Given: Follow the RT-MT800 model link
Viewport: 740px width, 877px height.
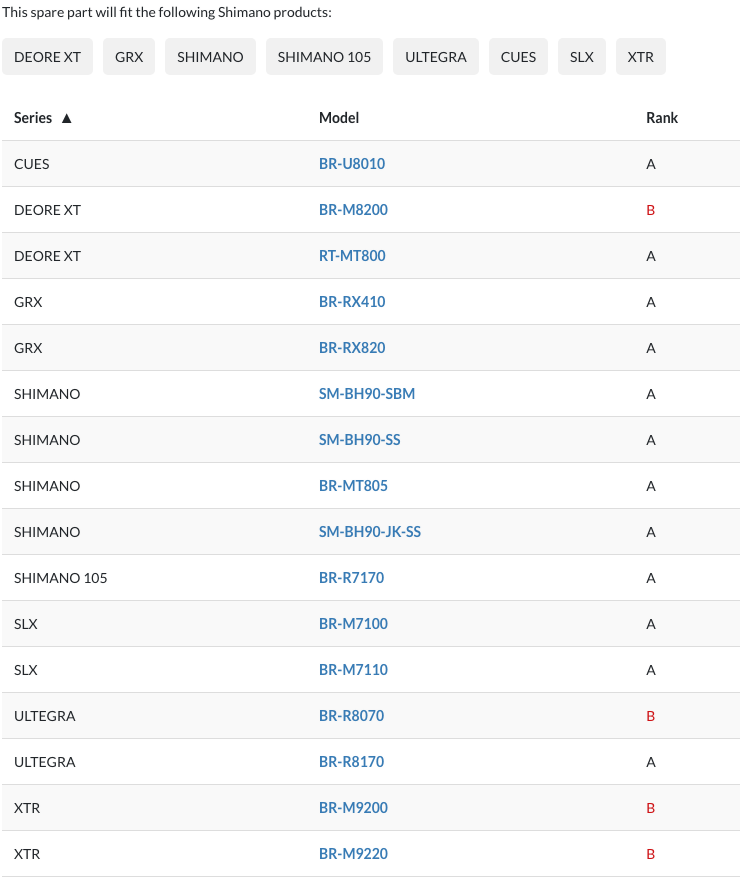Looking at the screenshot, I should [x=352, y=256].
